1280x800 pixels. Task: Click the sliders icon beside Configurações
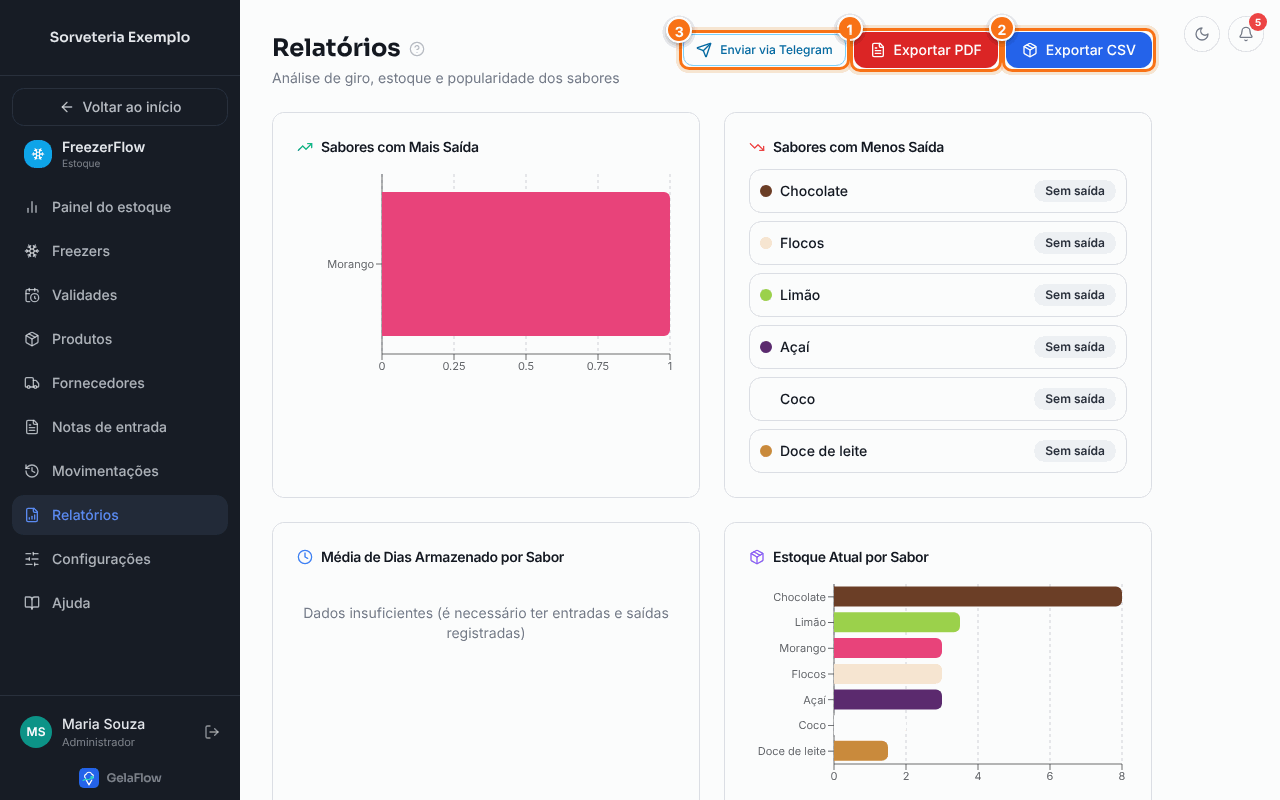click(32, 559)
